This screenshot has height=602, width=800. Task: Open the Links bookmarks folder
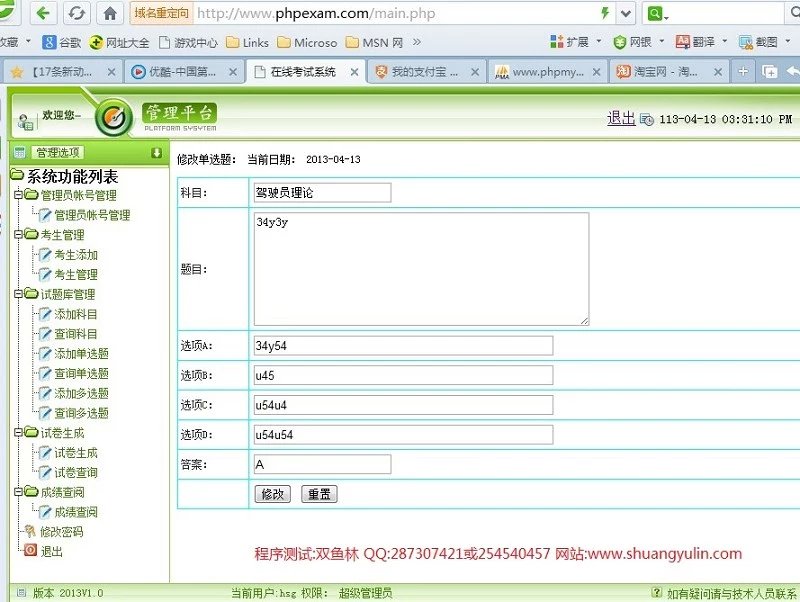[x=247, y=42]
